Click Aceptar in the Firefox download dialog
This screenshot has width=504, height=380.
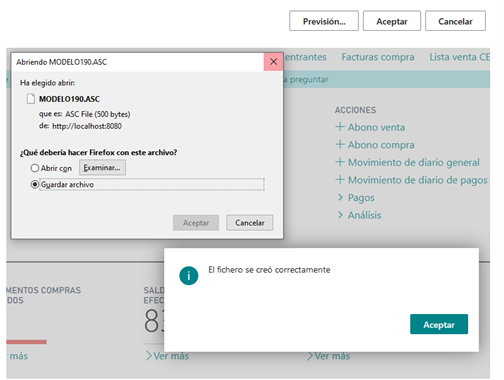[196, 223]
